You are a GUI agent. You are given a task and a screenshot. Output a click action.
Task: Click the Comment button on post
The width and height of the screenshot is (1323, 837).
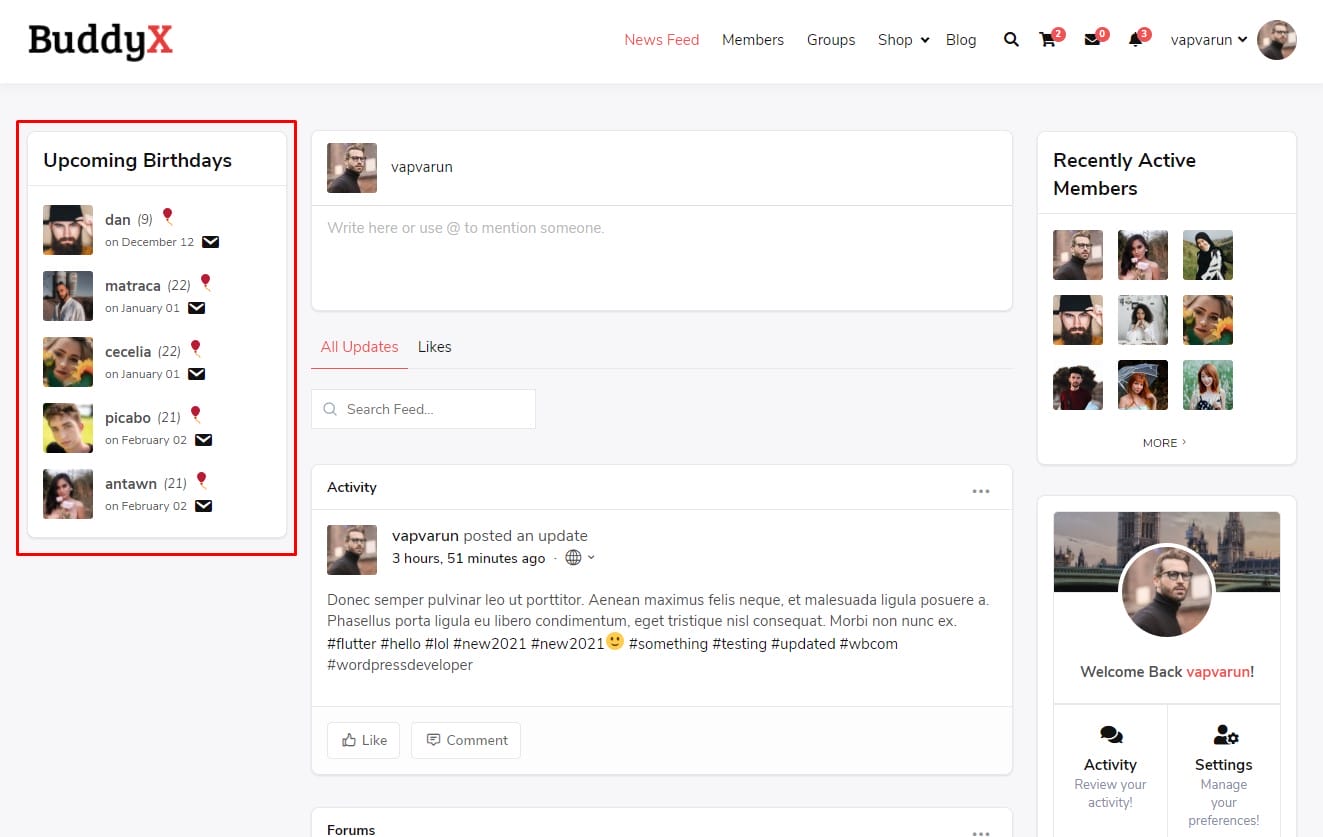[x=466, y=740]
